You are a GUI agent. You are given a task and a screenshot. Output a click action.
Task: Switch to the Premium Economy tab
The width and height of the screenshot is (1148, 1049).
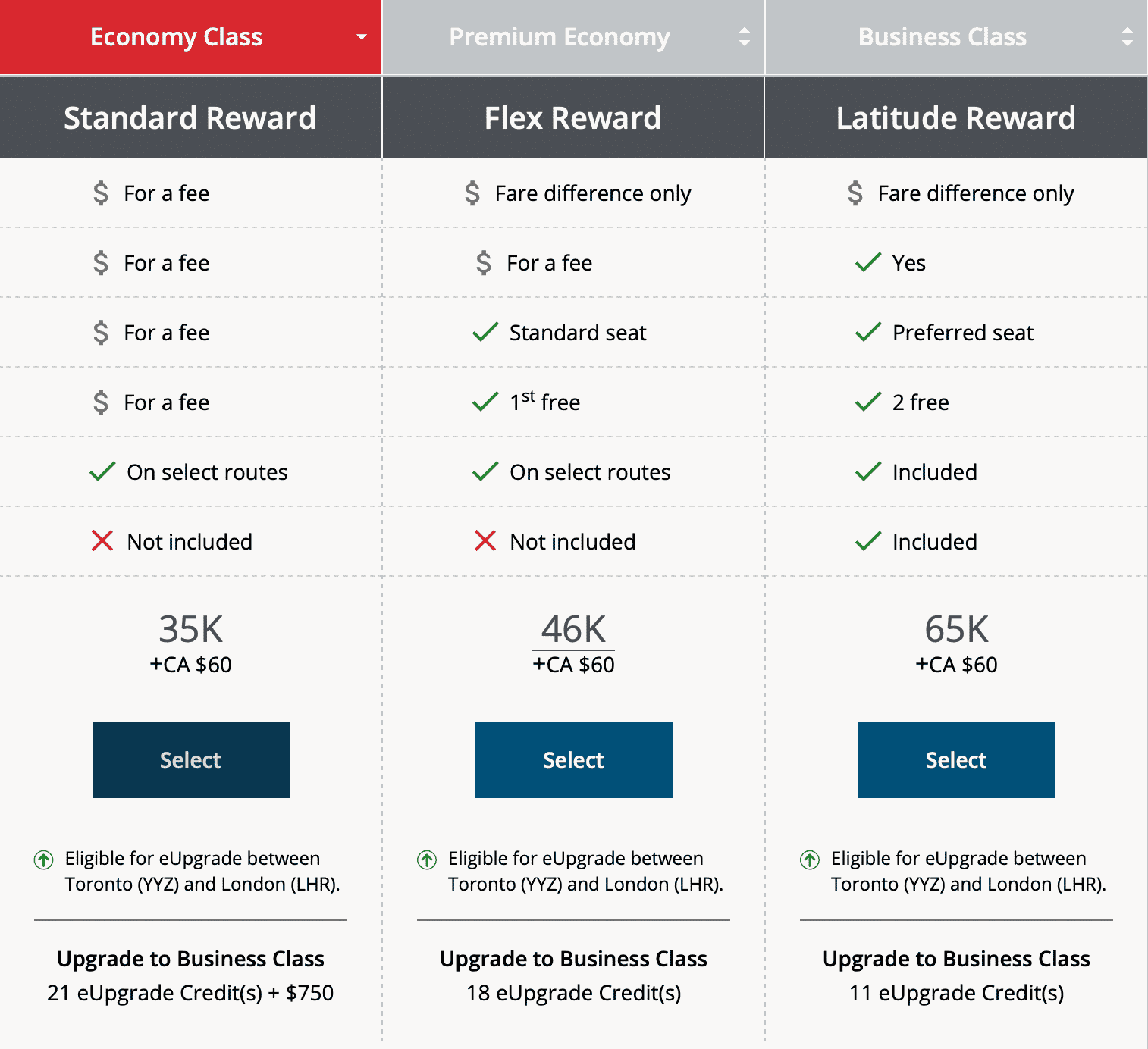[560, 37]
